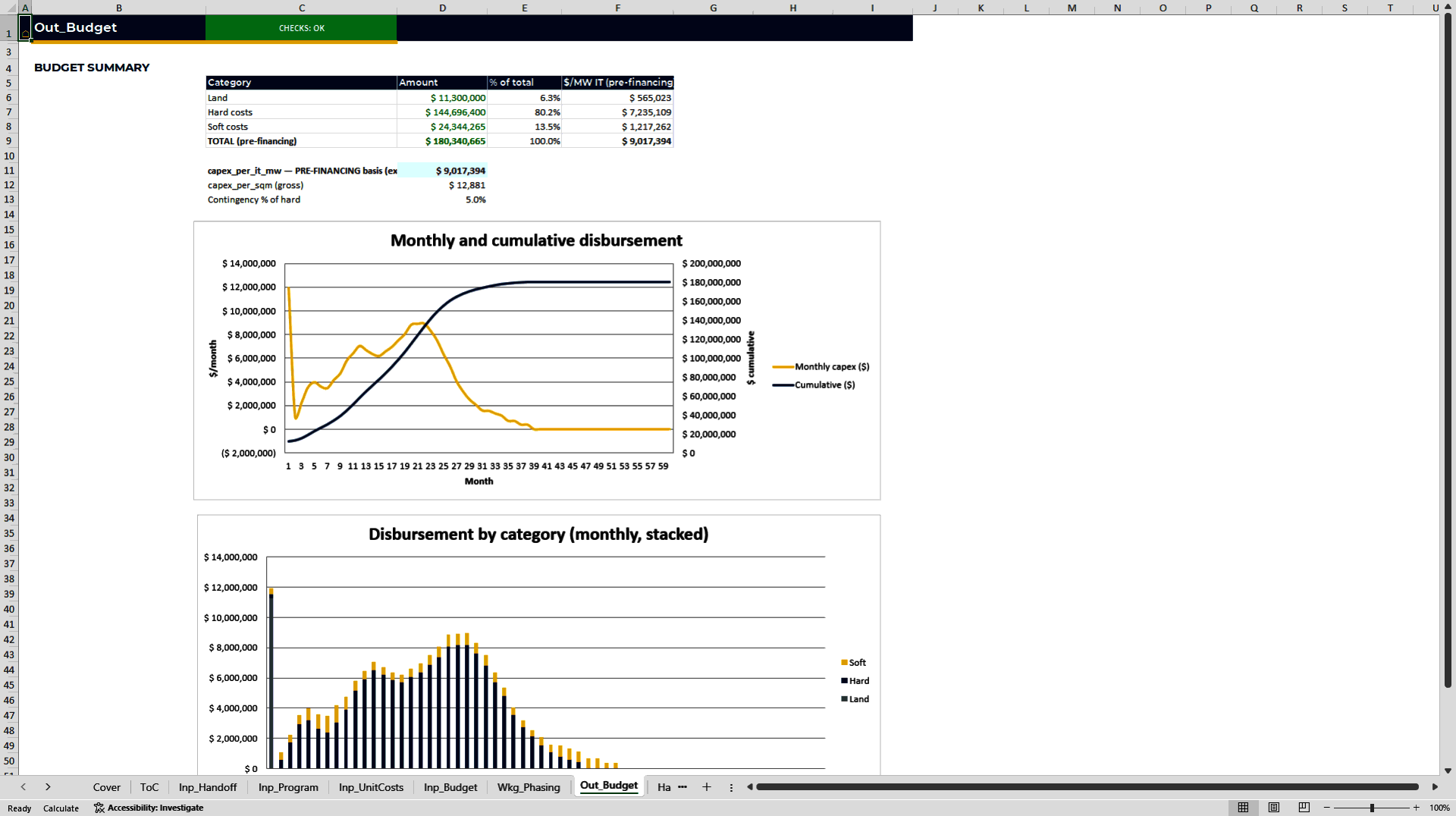Add a new sheet with plus icon
The width and height of the screenshot is (1456, 816).
click(x=707, y=787)
